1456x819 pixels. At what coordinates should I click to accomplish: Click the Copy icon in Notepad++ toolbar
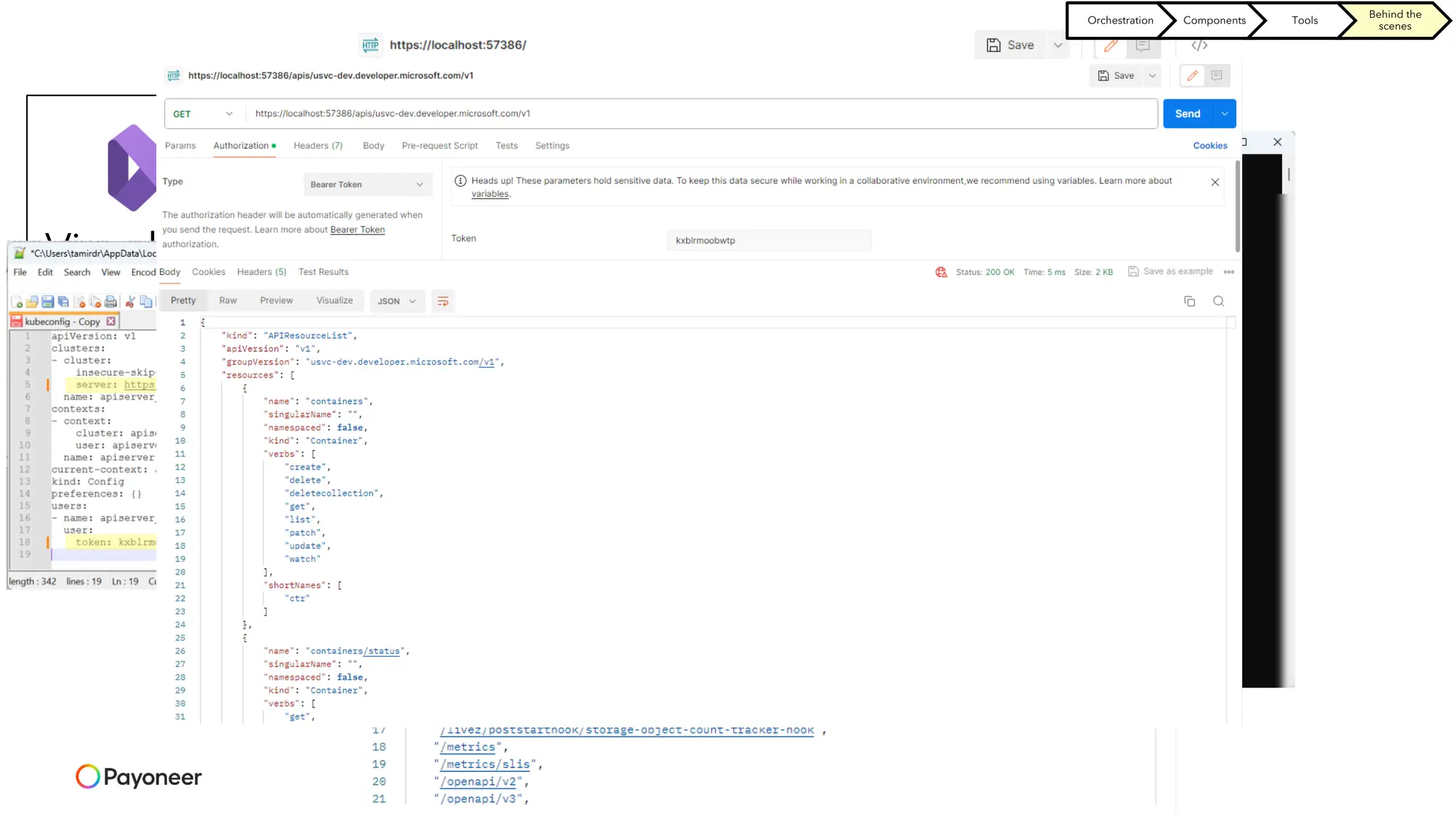146,302
